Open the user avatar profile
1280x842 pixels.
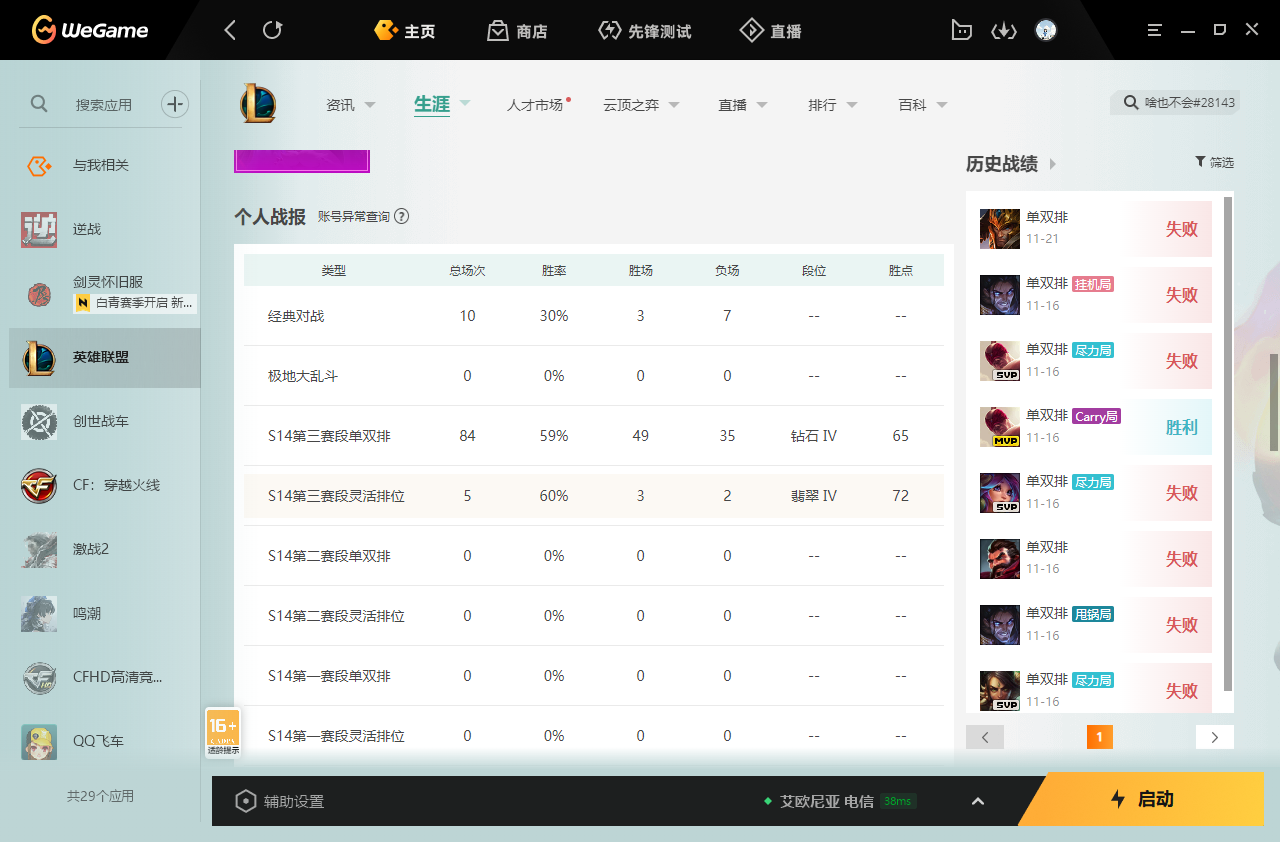pyautogui.click(x=1046, y=30)
